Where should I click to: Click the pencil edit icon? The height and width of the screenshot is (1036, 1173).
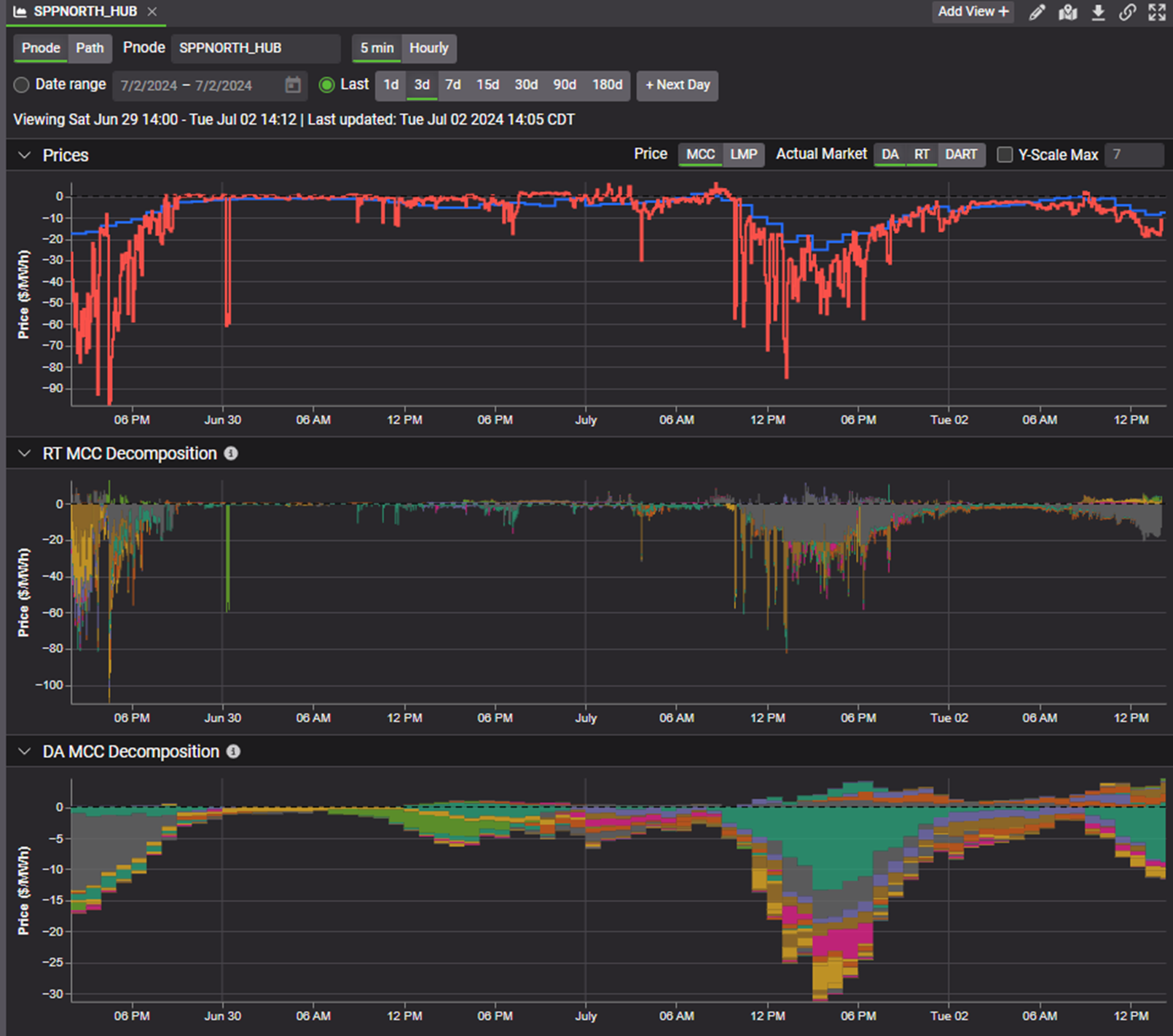pyautogui.click(x=1037, y=12)
